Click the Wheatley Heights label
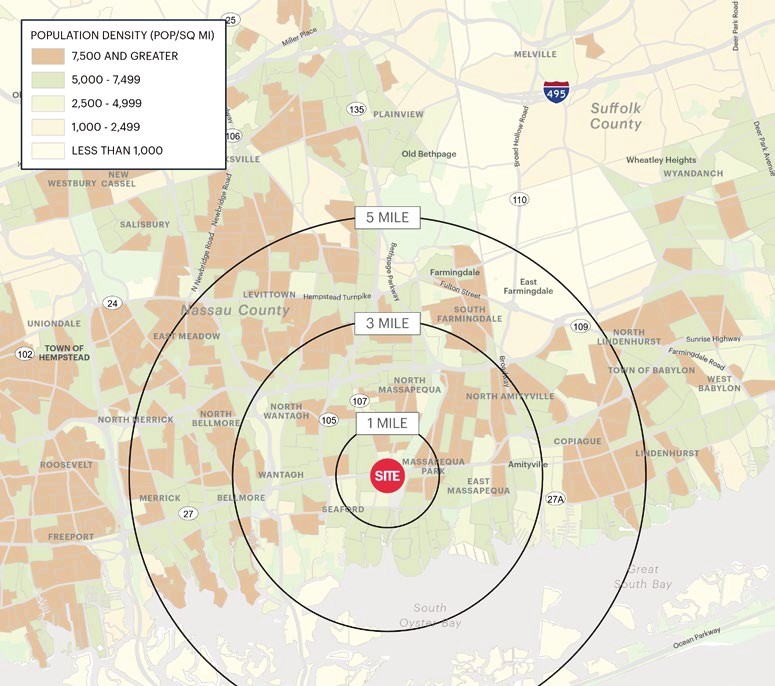 pos(661,160)
